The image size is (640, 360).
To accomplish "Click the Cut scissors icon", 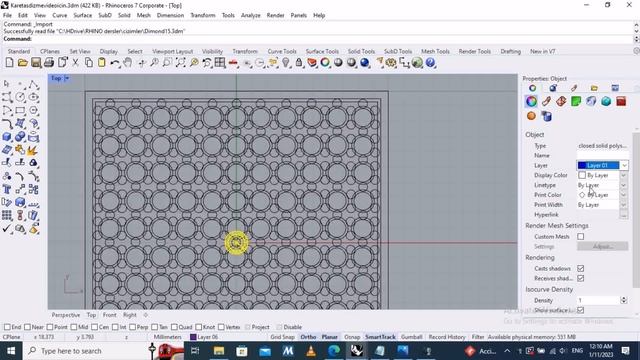I will point(76,63).
